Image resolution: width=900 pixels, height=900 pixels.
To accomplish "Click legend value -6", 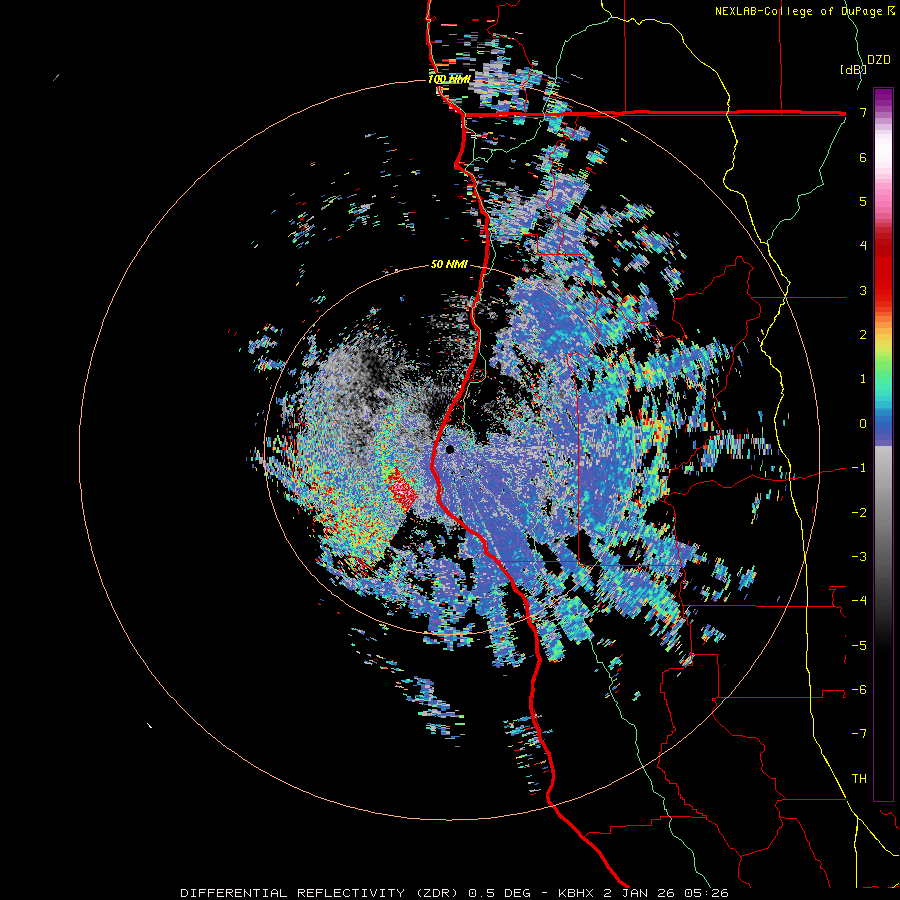I will pyautogui.click(x=859, y=690).
